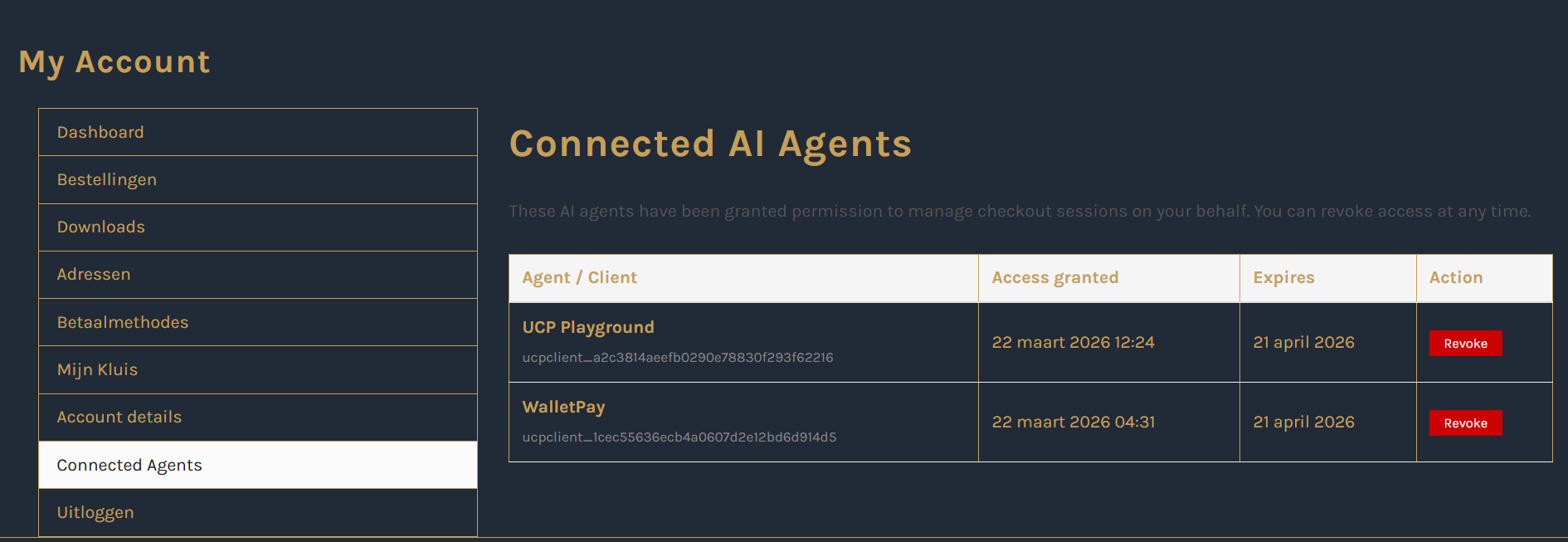Click Uitloggen to log out
The height and width of the screenshot is (542, 1568).
click(95, 512)
